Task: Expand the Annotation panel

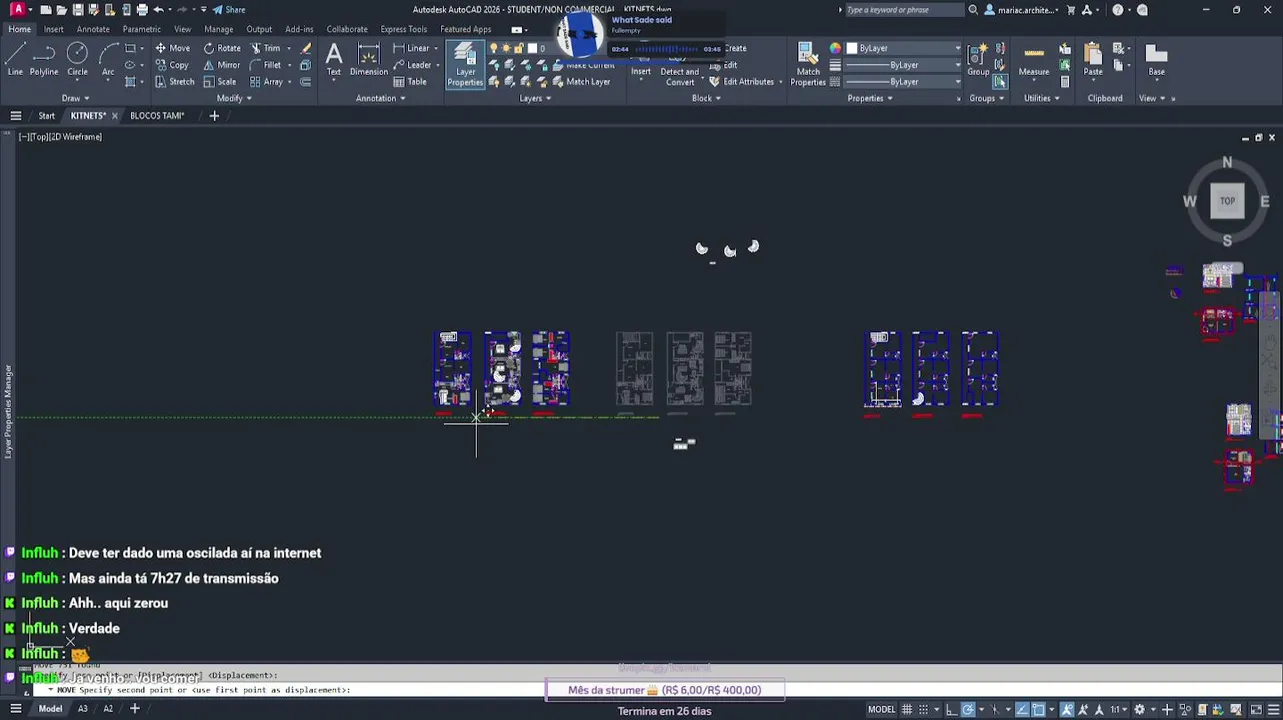Action: (380, 98)
